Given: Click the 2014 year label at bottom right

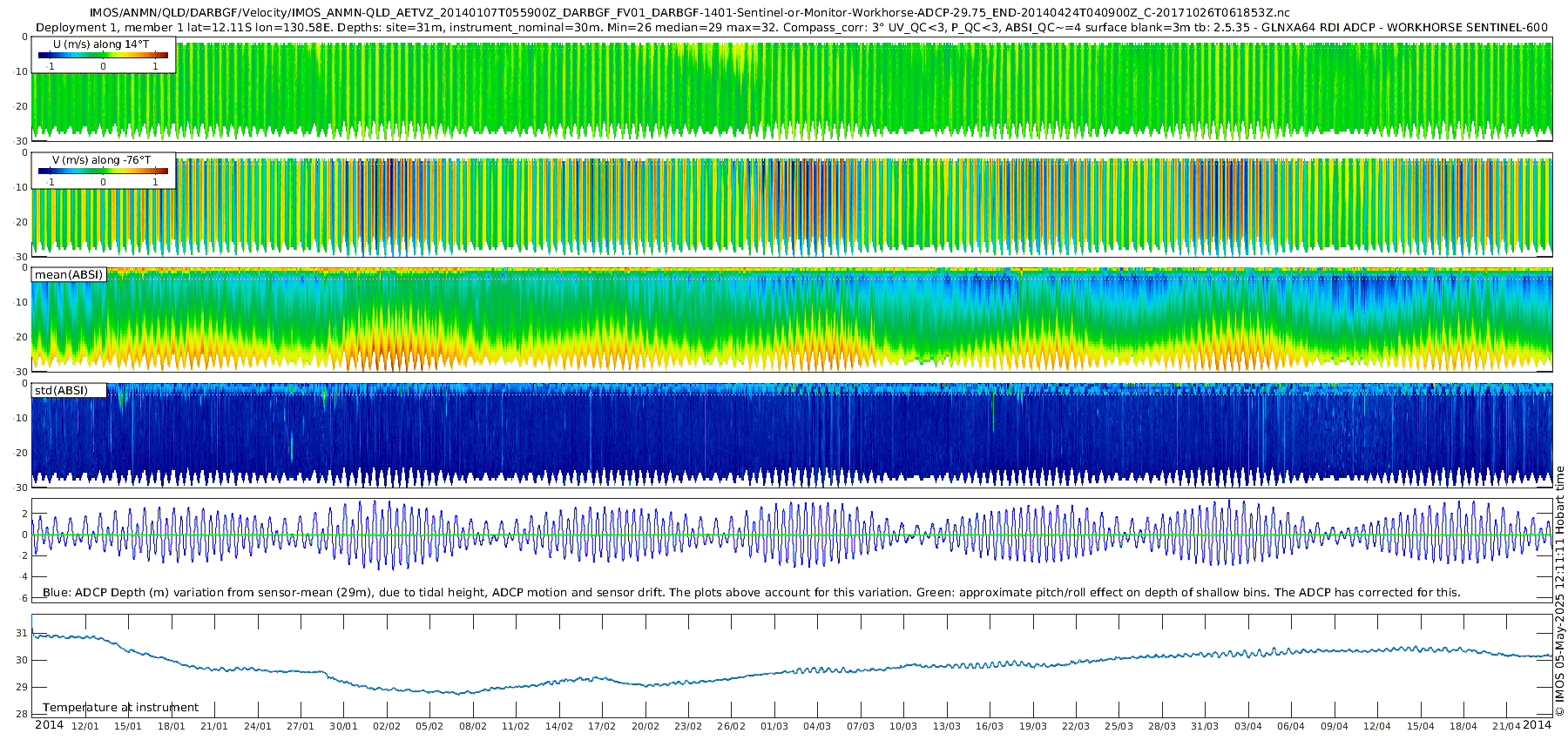Looking at the screenshot, I should [1538, 725].
